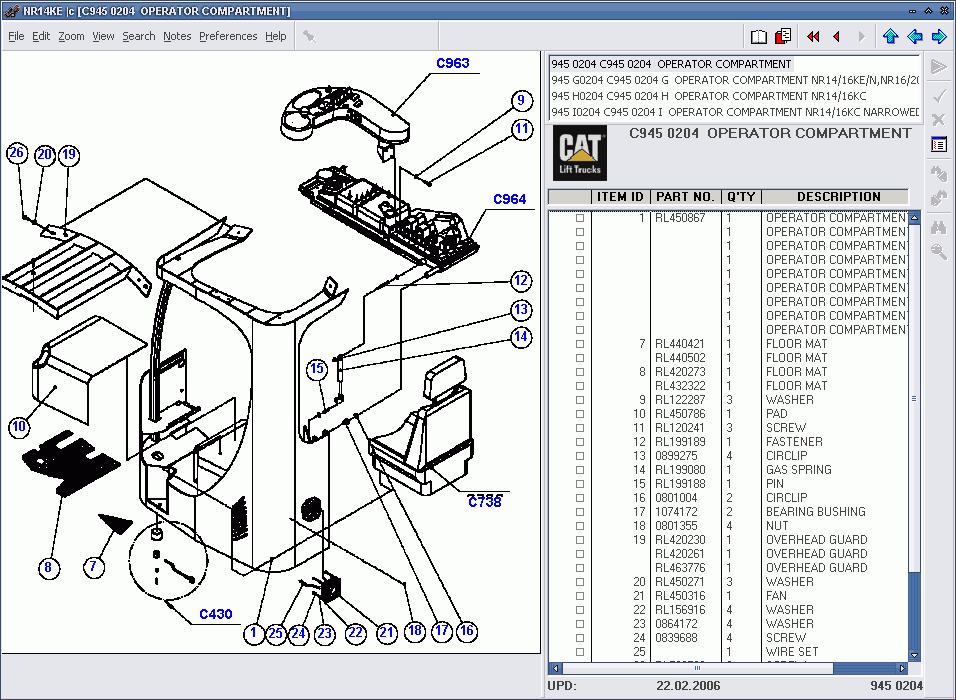
Task: Tick the checkbox for part RL450867
Action: (579, 218)
